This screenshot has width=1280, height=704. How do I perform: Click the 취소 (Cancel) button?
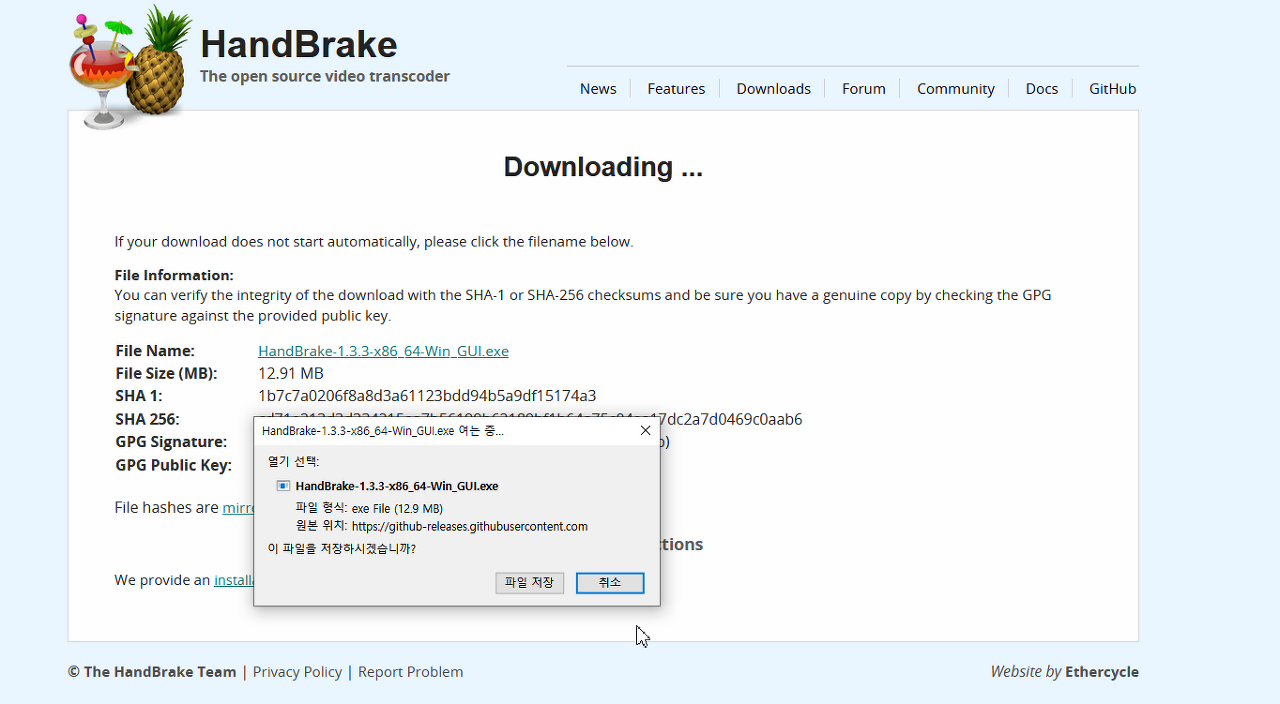point(610,582)
